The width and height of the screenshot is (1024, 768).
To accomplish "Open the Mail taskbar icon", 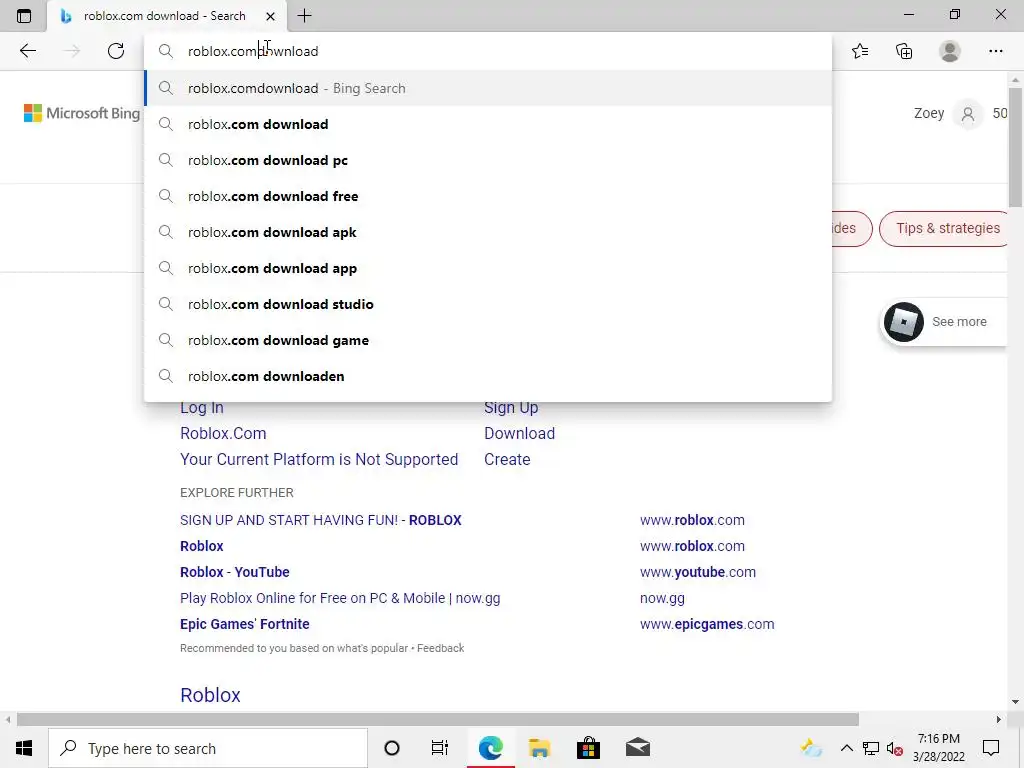I will tap(638, 748).
